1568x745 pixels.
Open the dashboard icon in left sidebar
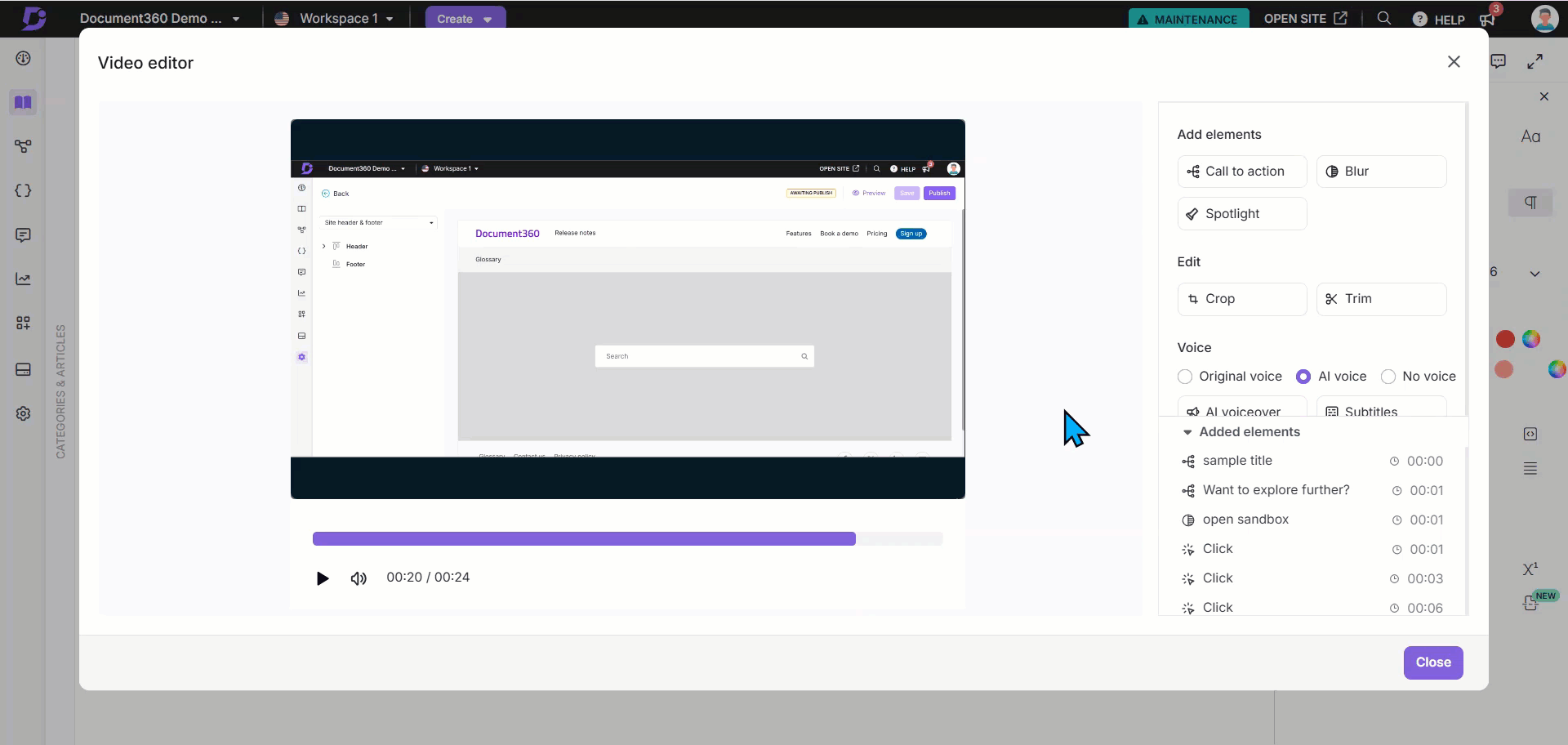point(23,58)
